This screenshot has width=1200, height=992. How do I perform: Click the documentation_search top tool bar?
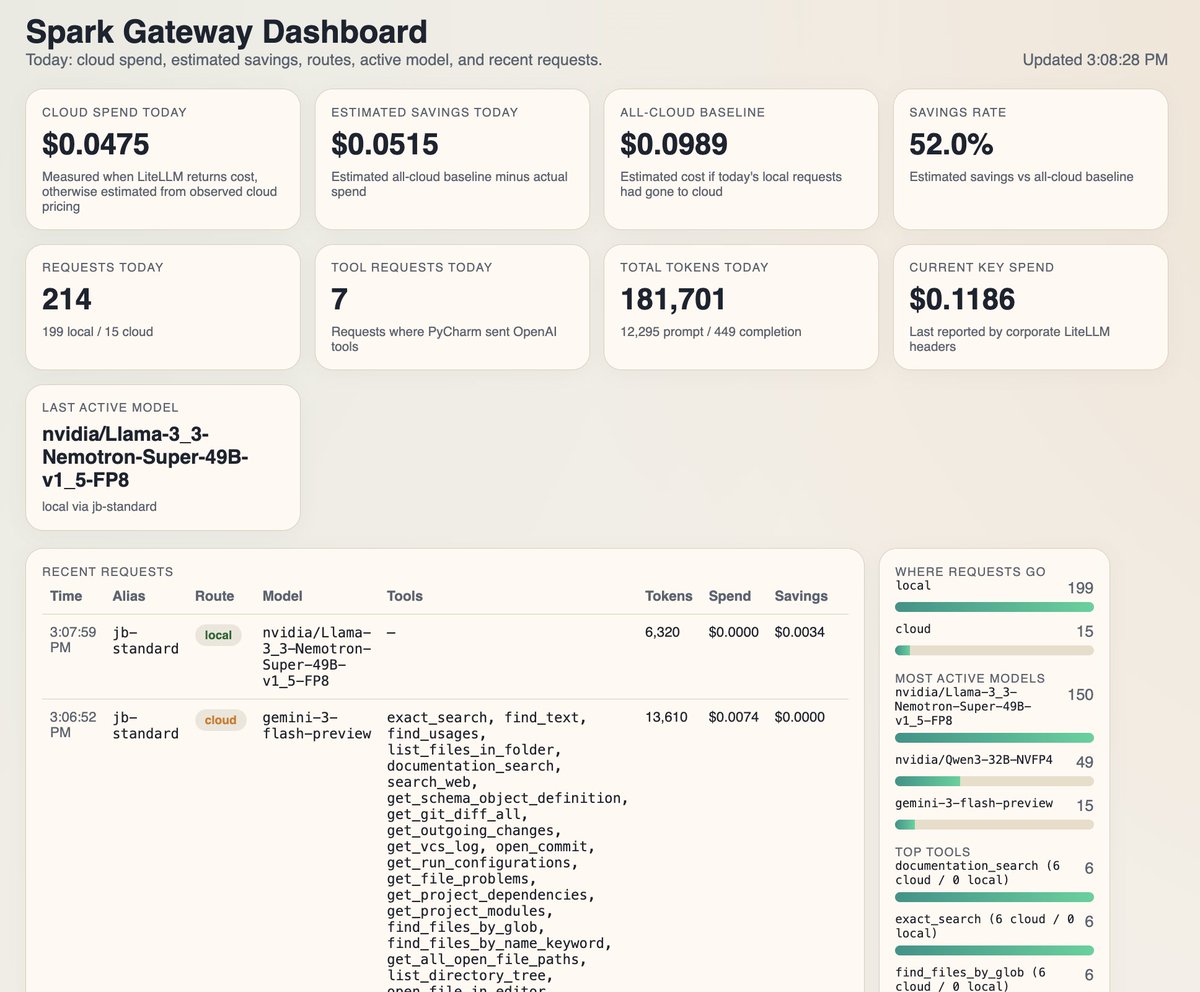tap(994, 898)
